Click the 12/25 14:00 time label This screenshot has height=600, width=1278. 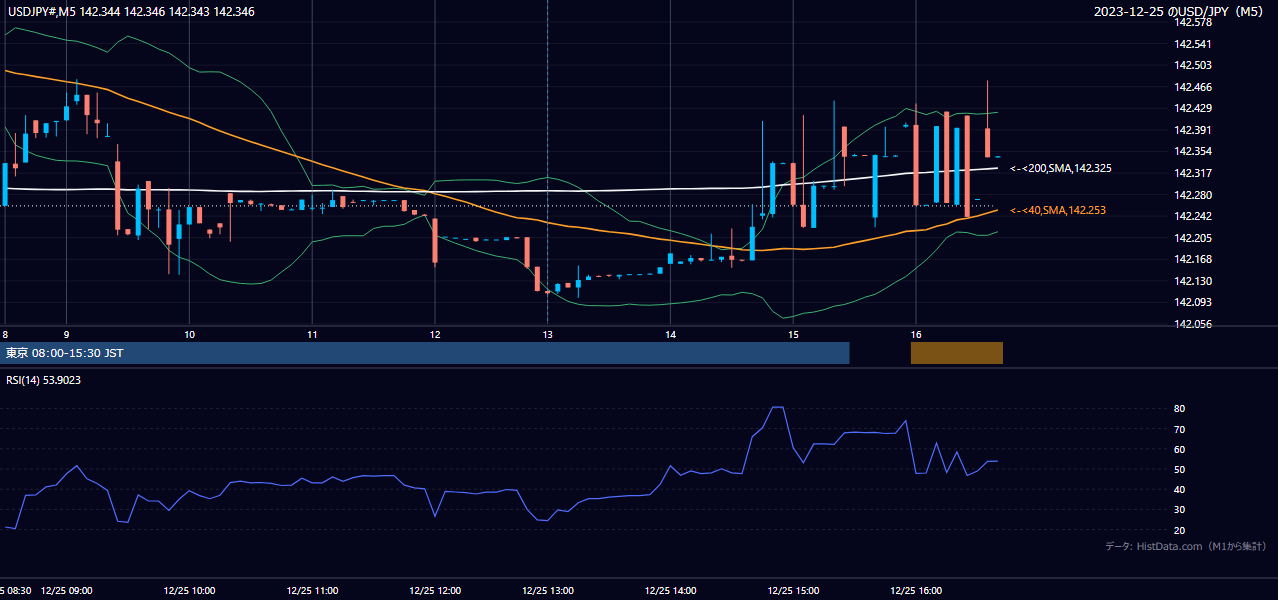[x=670, y=591]
